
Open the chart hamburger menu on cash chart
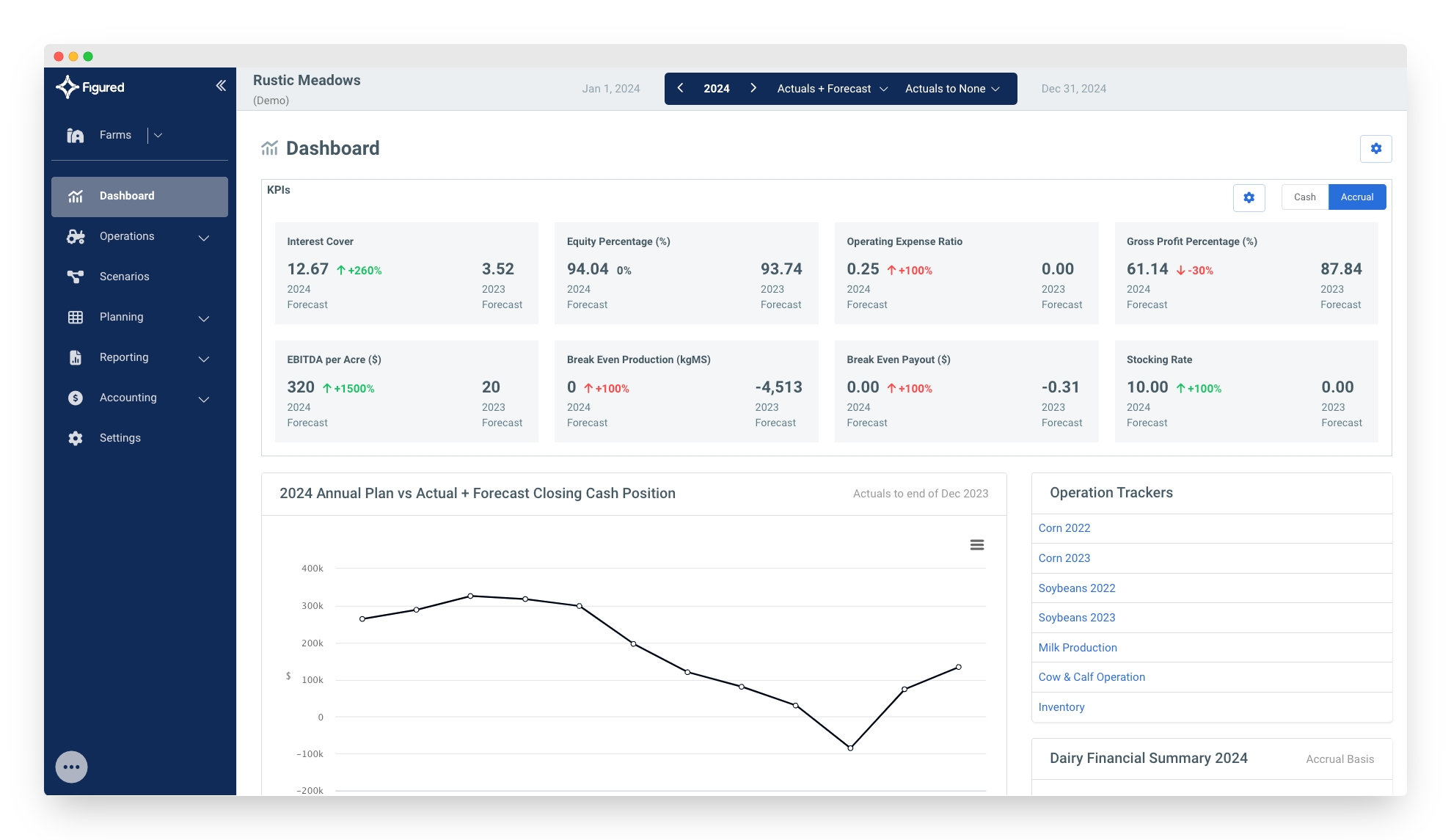[x=976, y=544]
